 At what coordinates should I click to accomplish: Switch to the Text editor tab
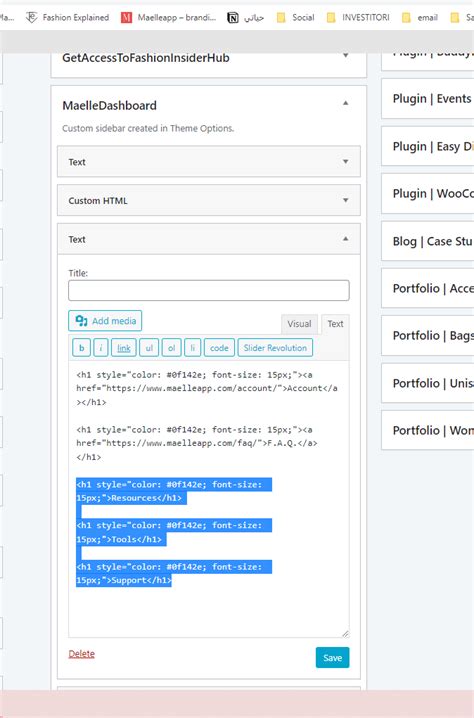335,324
